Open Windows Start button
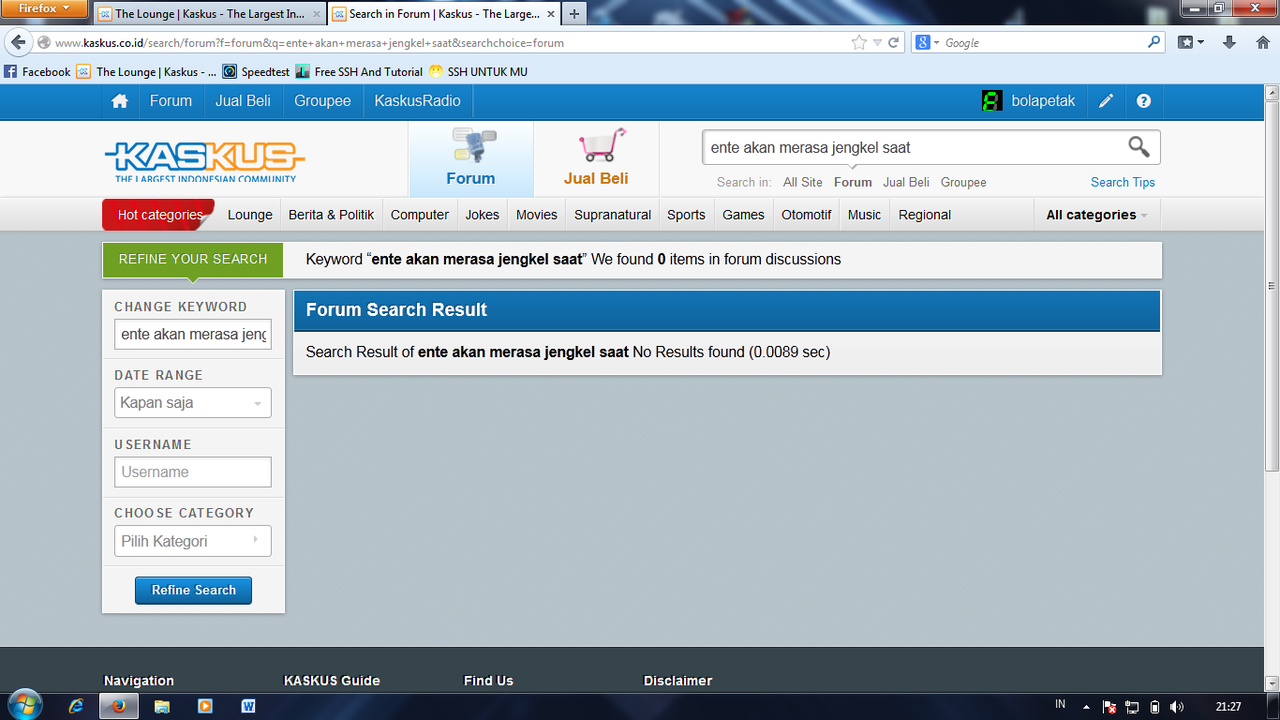1280x720 pixels. pos(24,705)
